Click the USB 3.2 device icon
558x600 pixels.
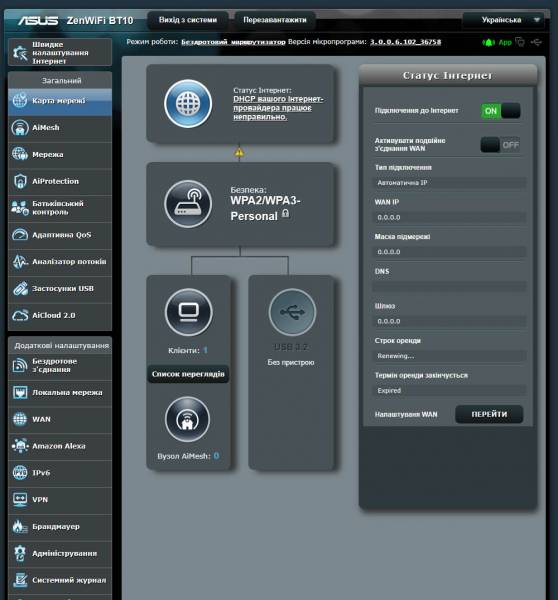[x=292, y=312]
